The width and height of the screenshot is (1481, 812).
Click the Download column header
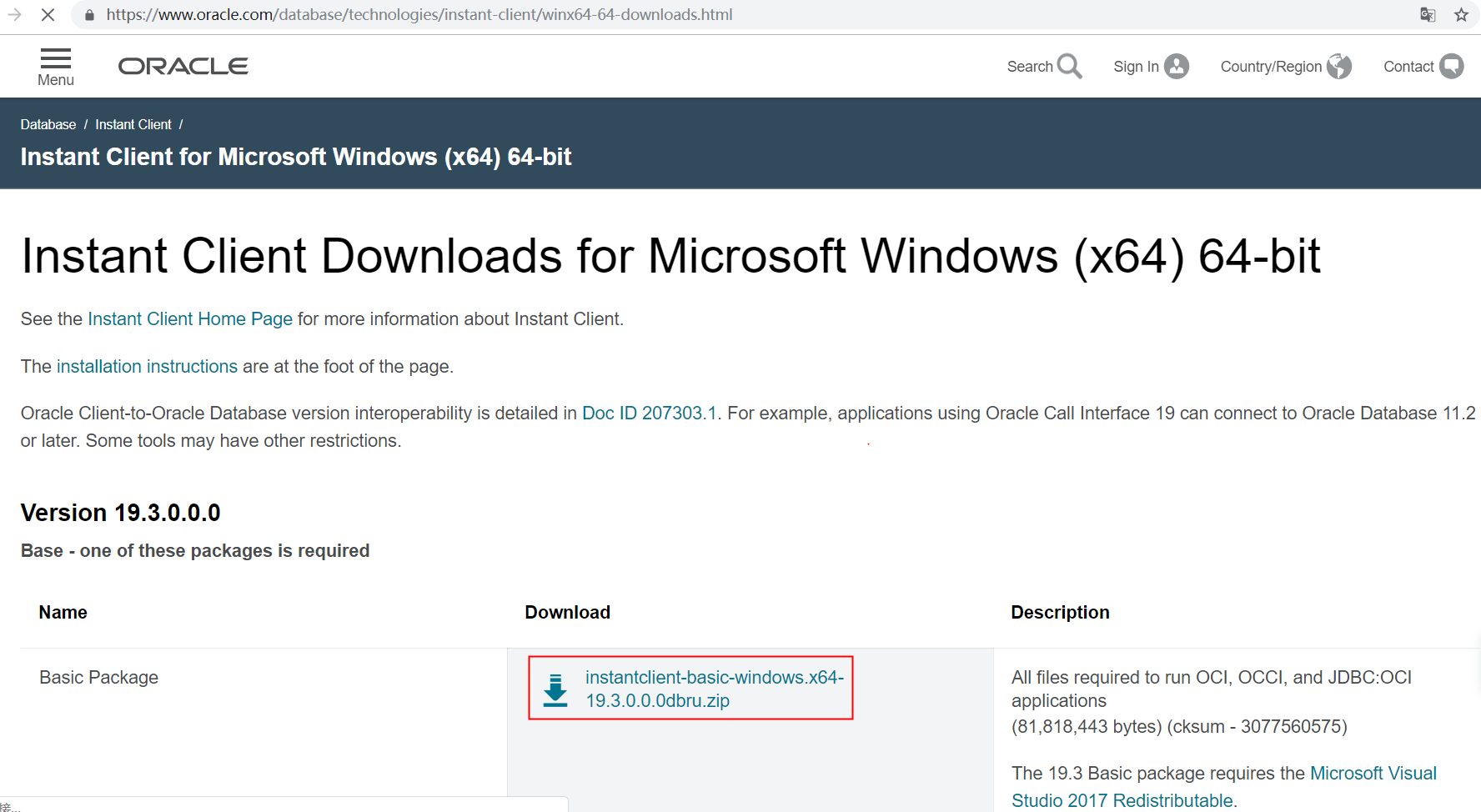click(x=567, y=613)
